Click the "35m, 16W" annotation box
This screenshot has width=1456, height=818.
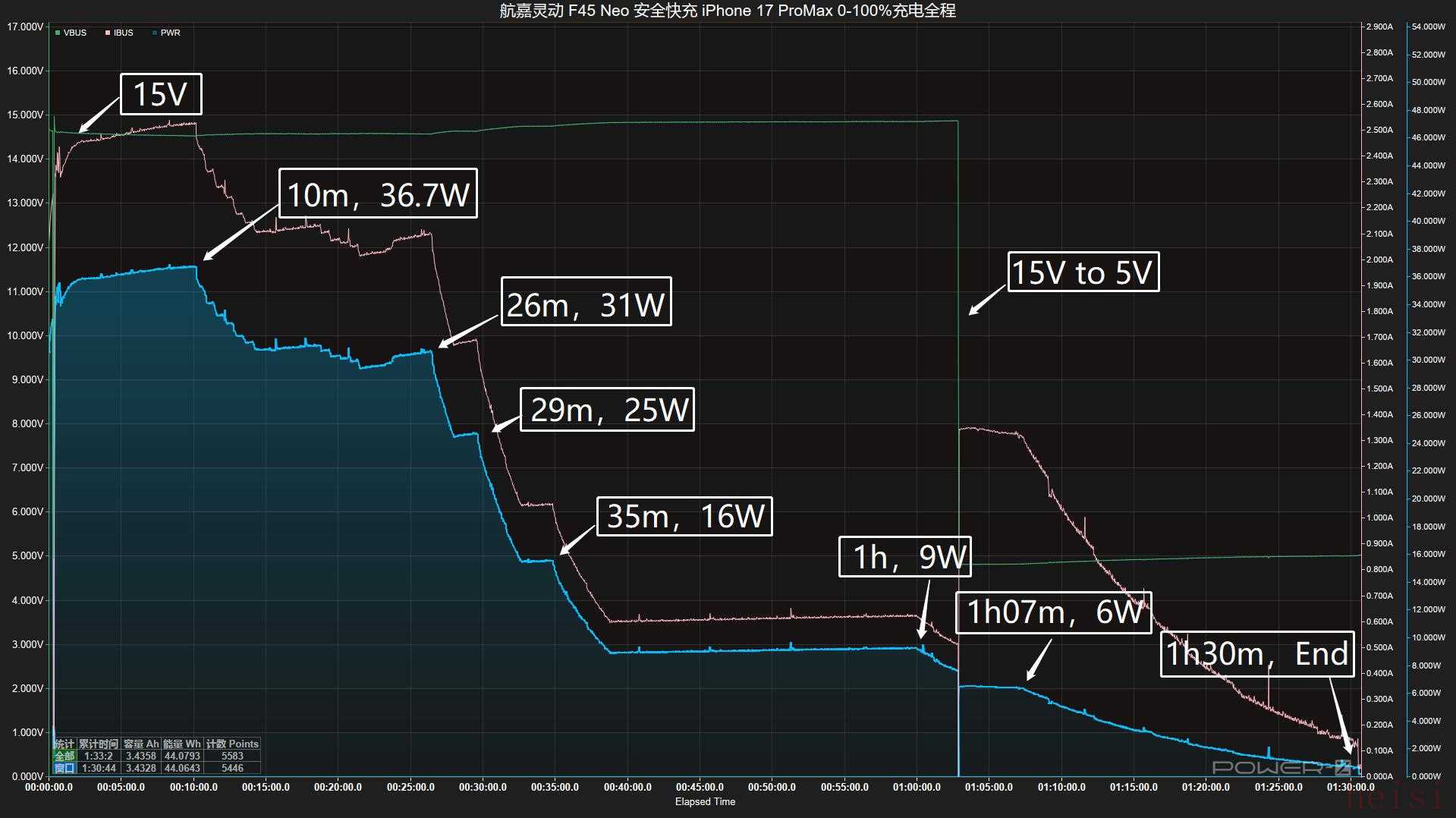pos(684,517)
